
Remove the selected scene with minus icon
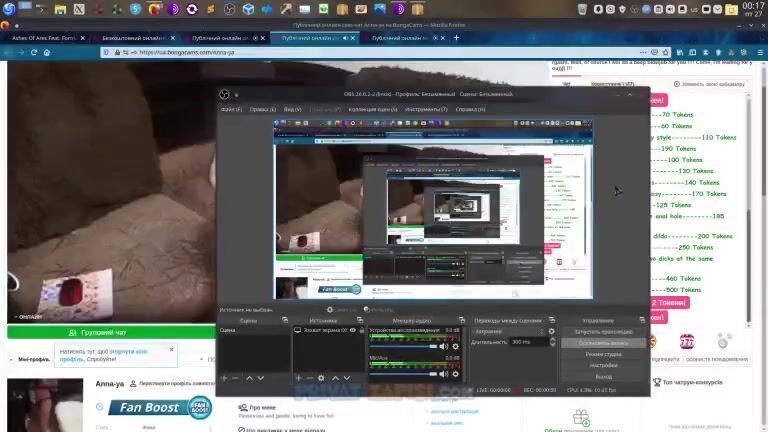[236, 378]
